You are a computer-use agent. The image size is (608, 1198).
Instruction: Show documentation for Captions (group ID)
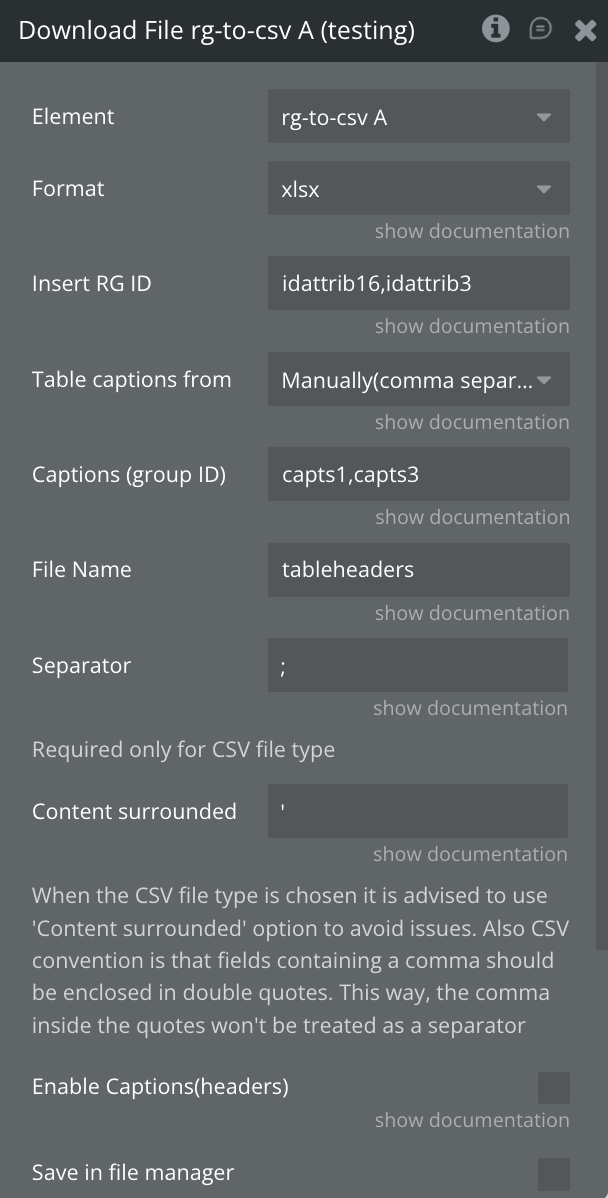coord(472,517)
